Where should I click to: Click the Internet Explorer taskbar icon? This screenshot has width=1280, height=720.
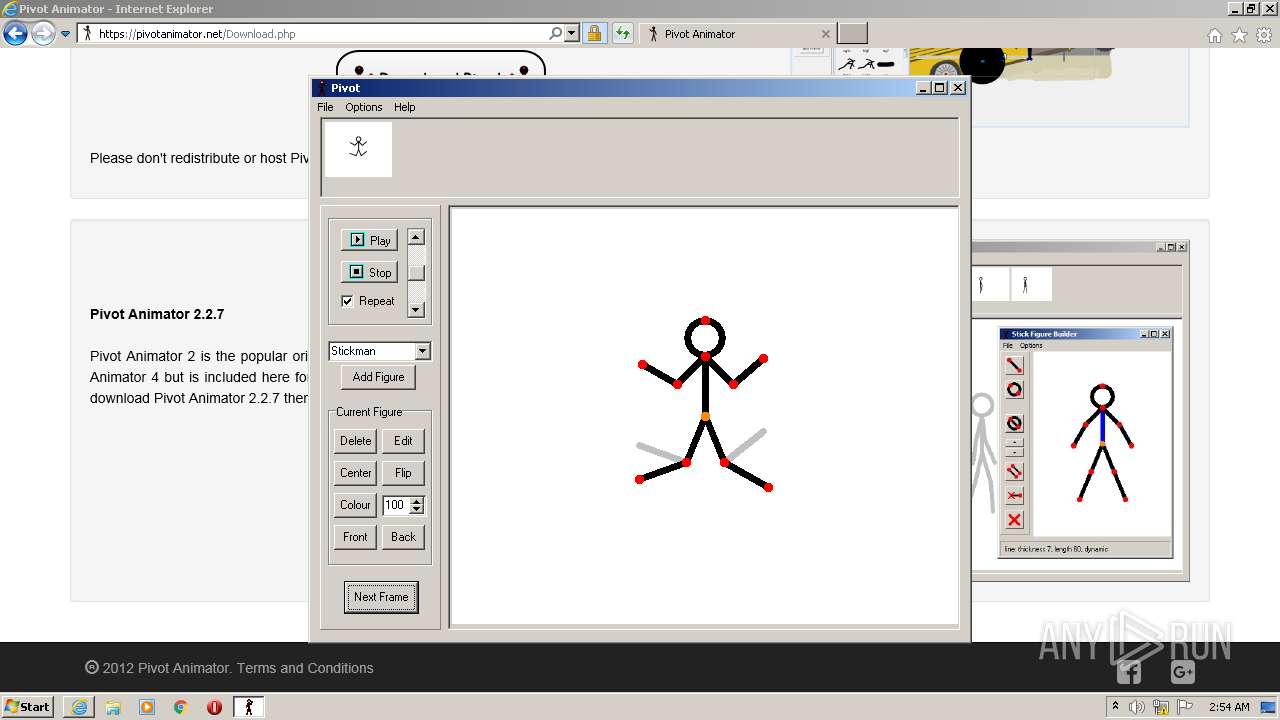click(x=79, y=707)
